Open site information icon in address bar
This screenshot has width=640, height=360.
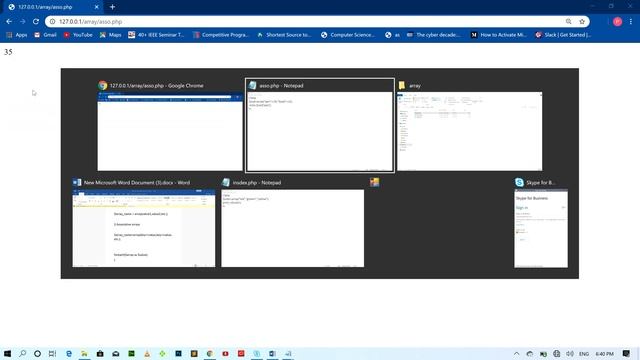(52, 22)
